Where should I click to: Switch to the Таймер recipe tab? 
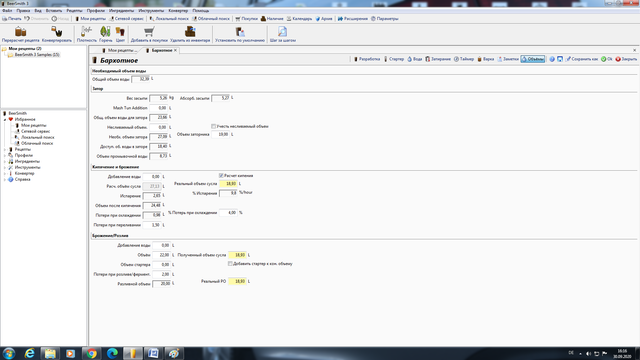464,59
